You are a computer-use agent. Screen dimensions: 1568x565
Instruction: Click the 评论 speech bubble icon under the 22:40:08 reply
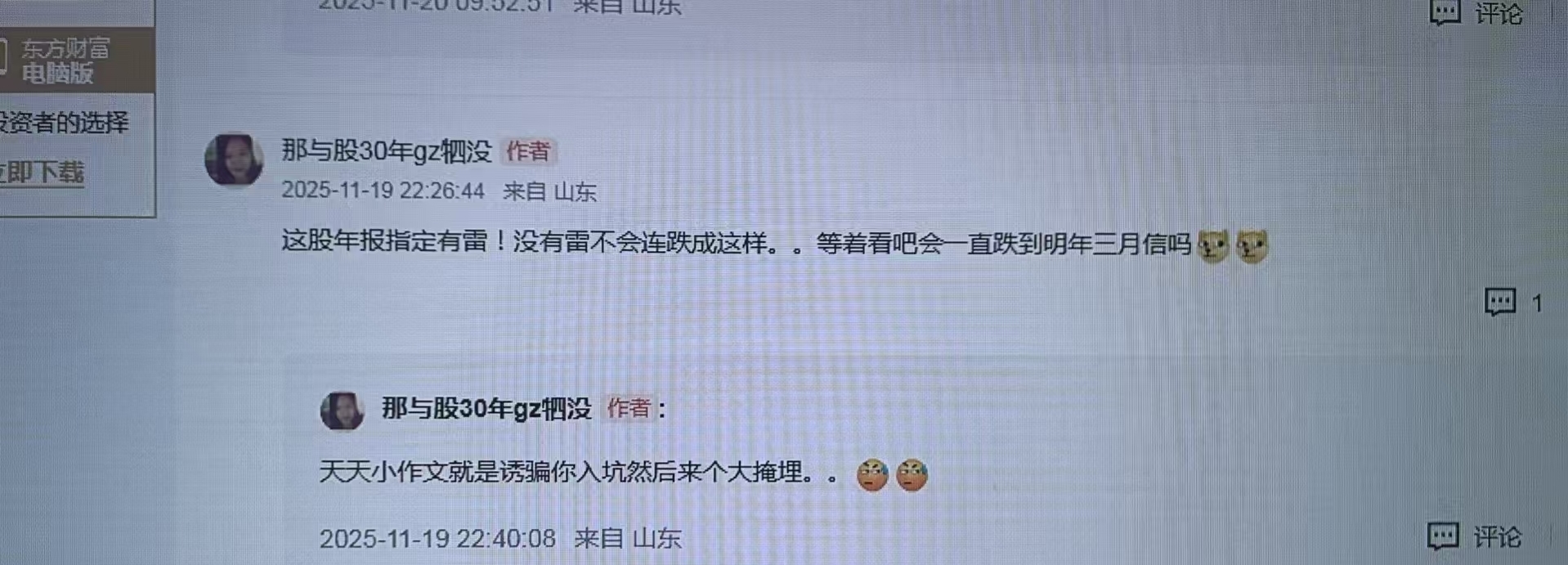click(1443, 536)
